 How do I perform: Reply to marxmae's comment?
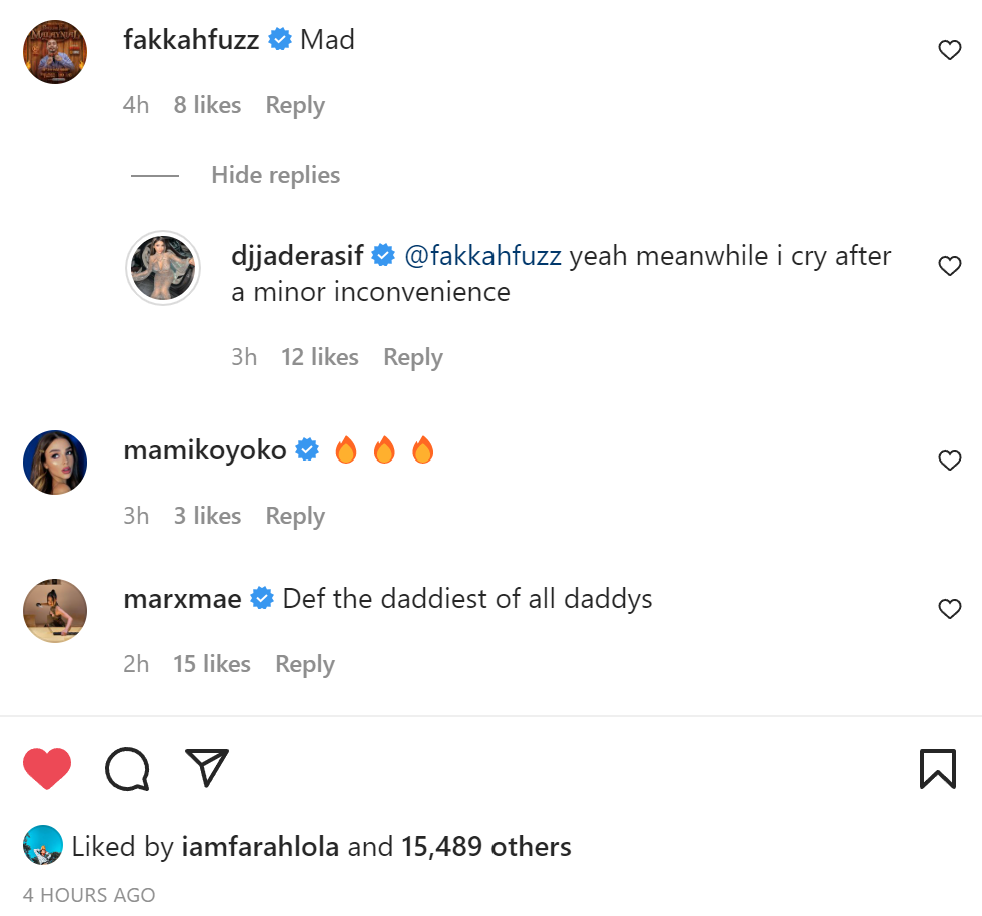tap(305, 664)
